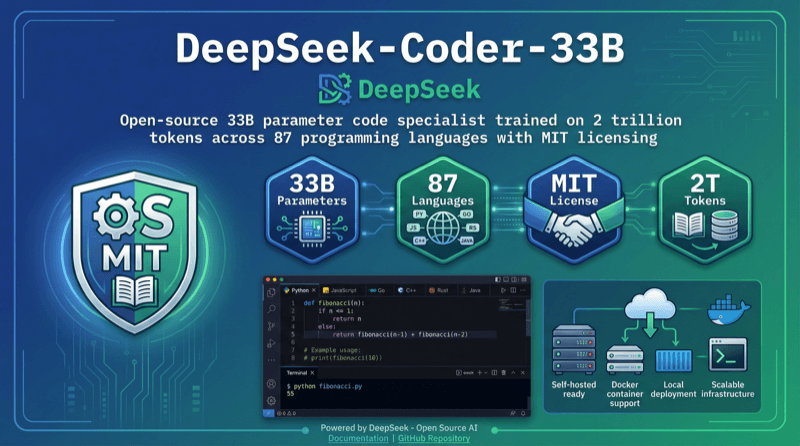Close the Python tab with its X
This screenshot has width=800, height=446.
tap(314, 290)
